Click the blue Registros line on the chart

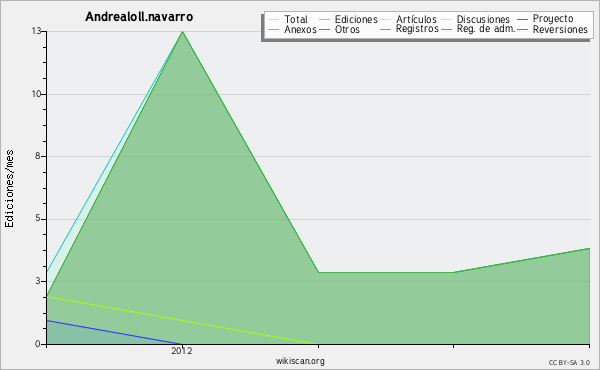click(x=114, y=332)
